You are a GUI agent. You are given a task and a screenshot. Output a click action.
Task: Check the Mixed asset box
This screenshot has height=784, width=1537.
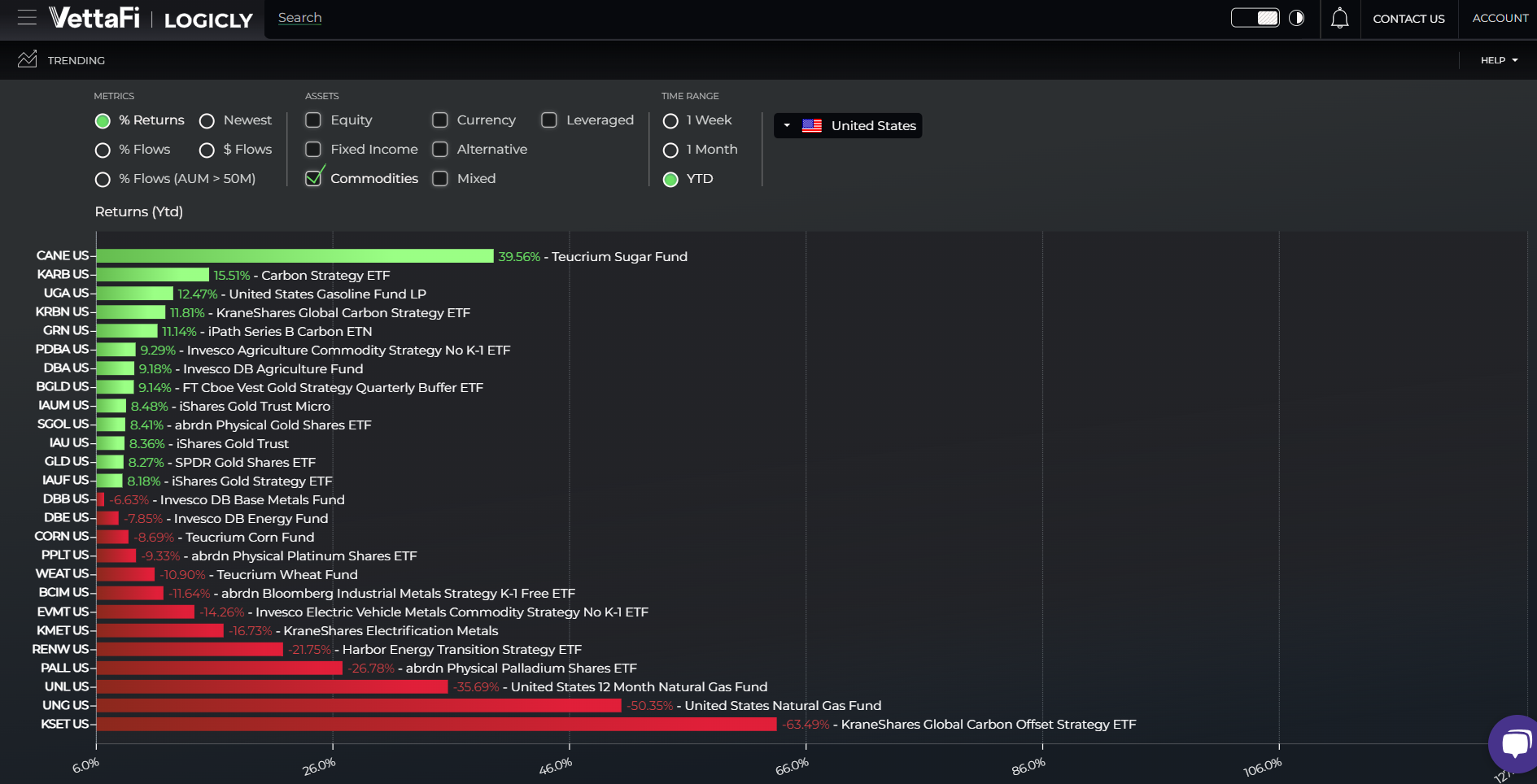[x=440, y=179]
